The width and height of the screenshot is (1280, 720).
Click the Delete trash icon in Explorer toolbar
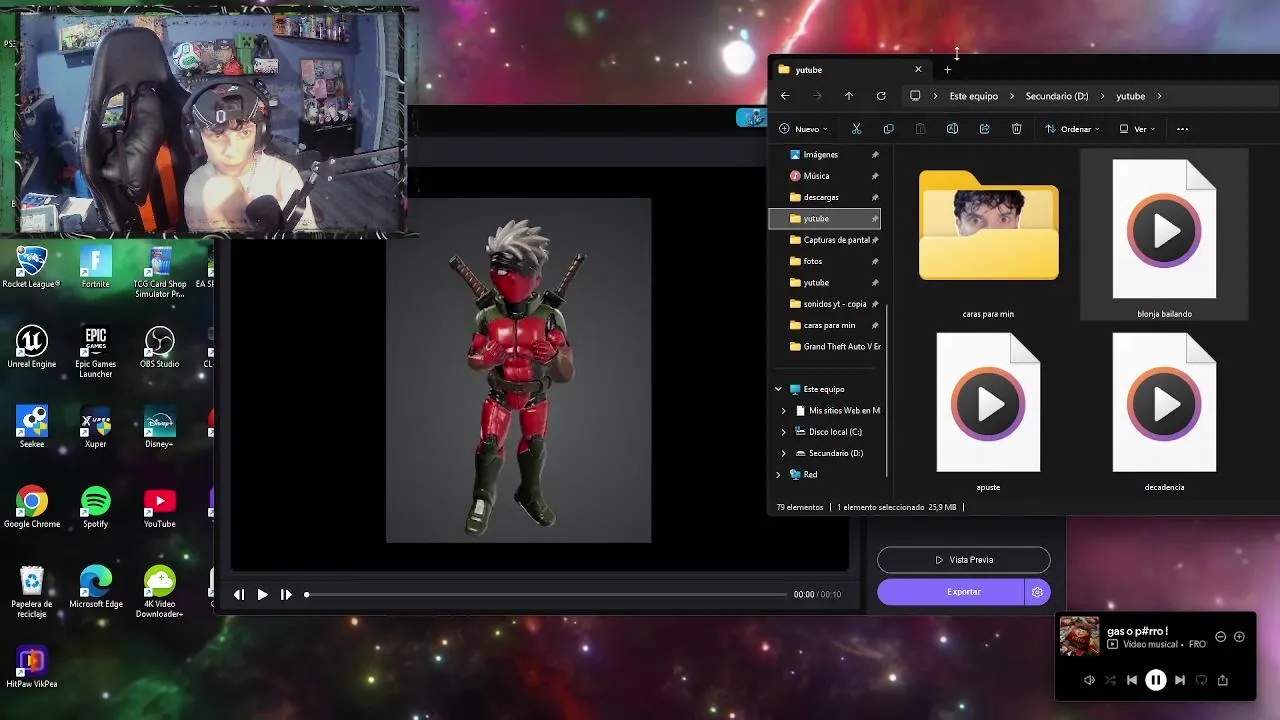coord(1016,129)
